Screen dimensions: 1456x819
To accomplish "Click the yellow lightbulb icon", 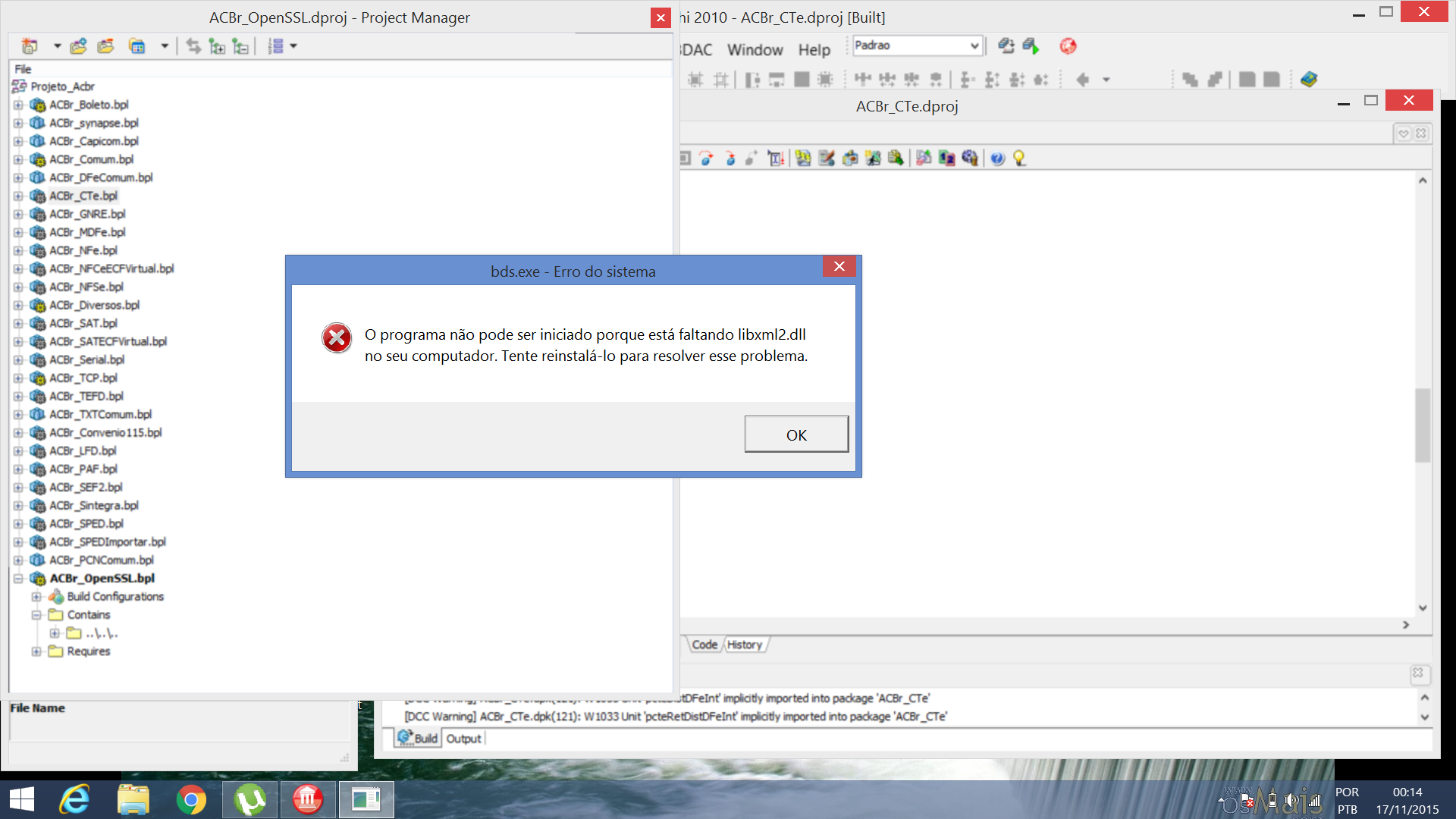I will (1019, 158).
